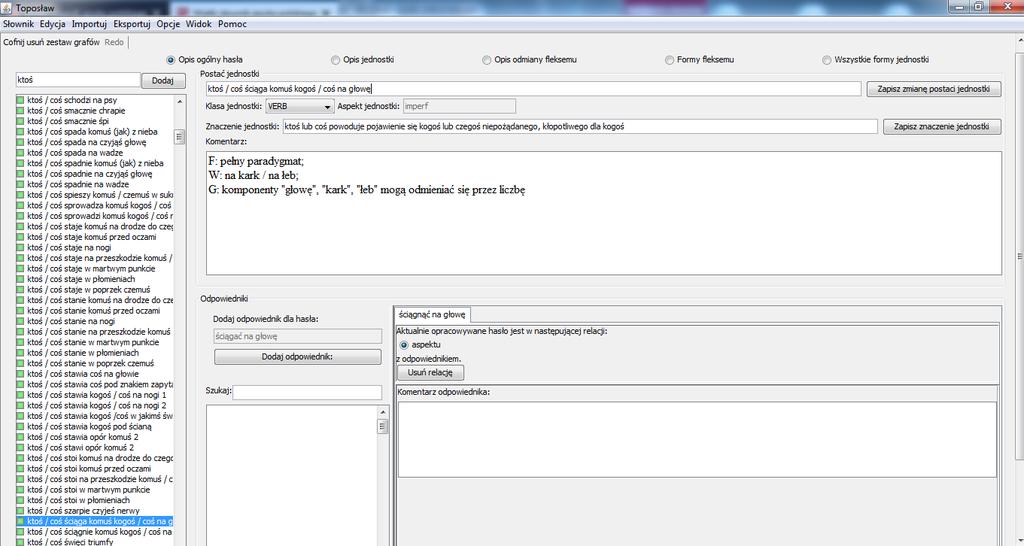1024x546 pixels.
Task: Select 'ktoś / coś smacznie śpi' entry
Action: click(x=68, y=121)
